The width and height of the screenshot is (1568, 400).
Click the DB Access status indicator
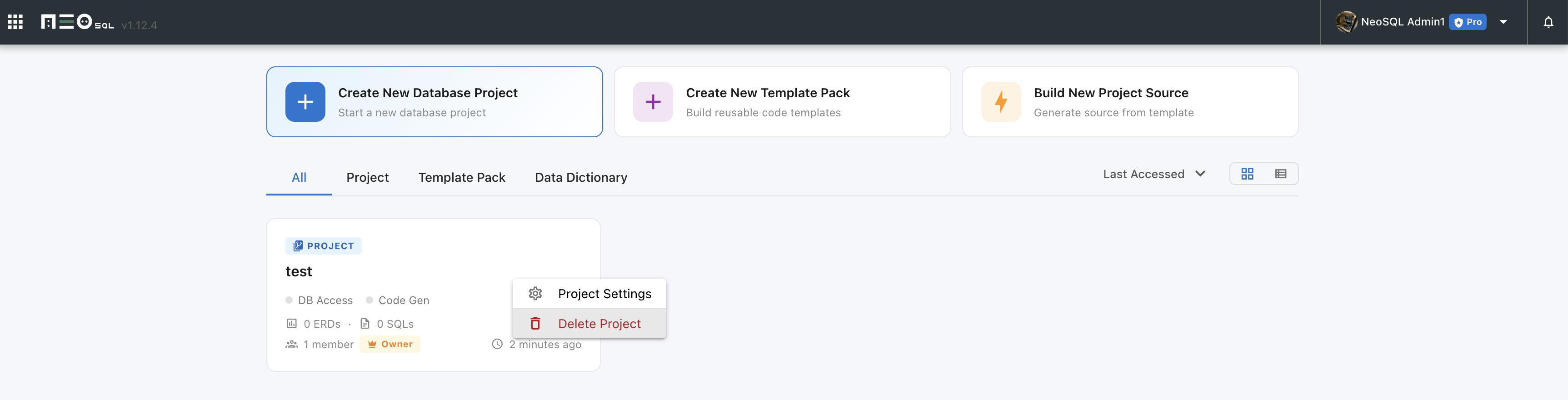pos(319,300)
